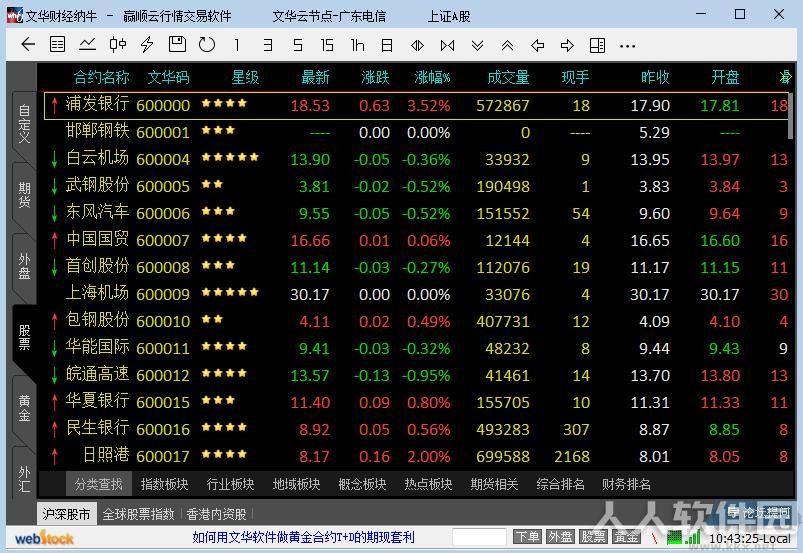Select the 日照港 600017 row
Viewport: 803px width, 553px height.
coord(416,456)
